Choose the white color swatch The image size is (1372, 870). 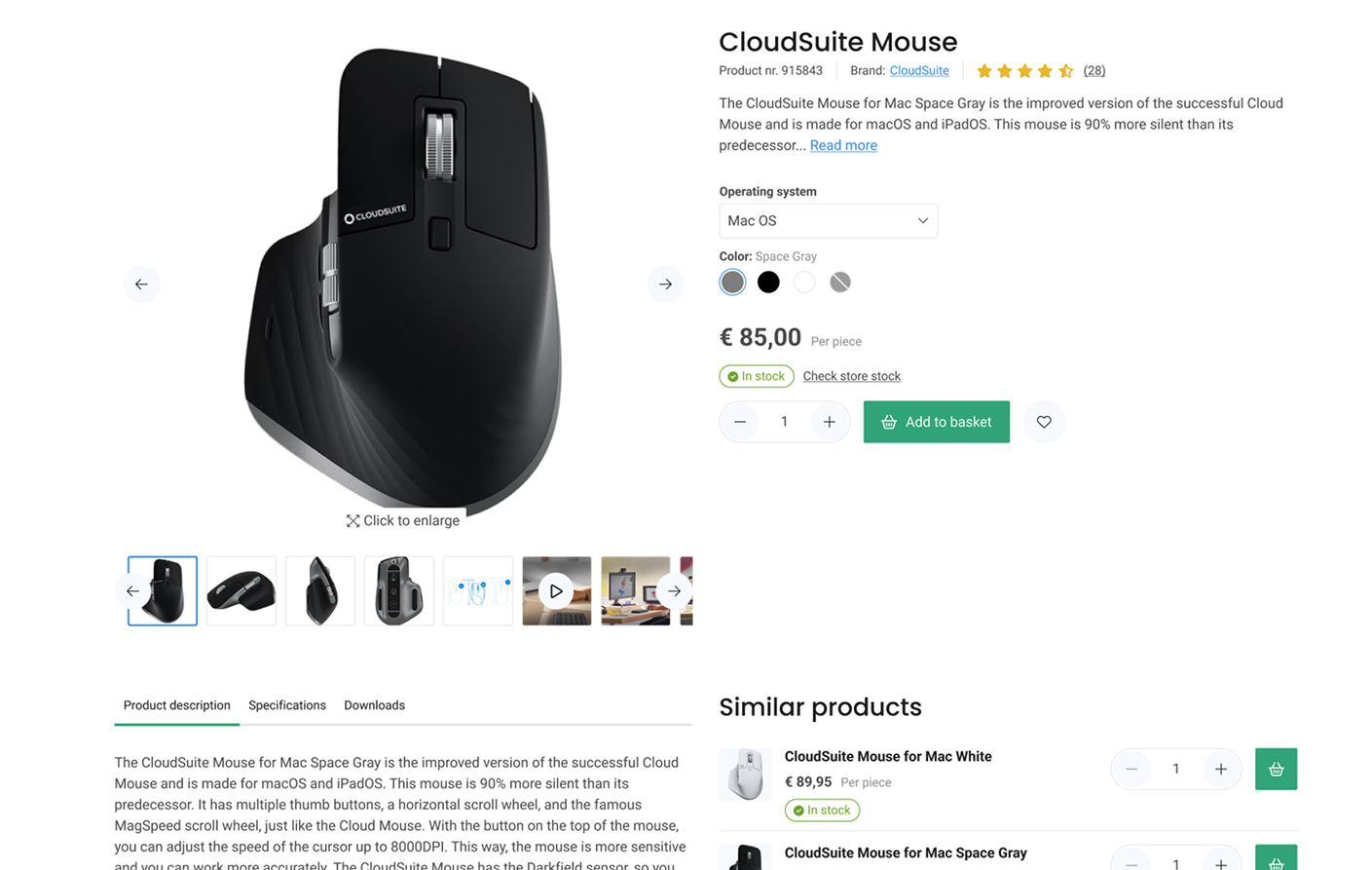coord(804,283)
